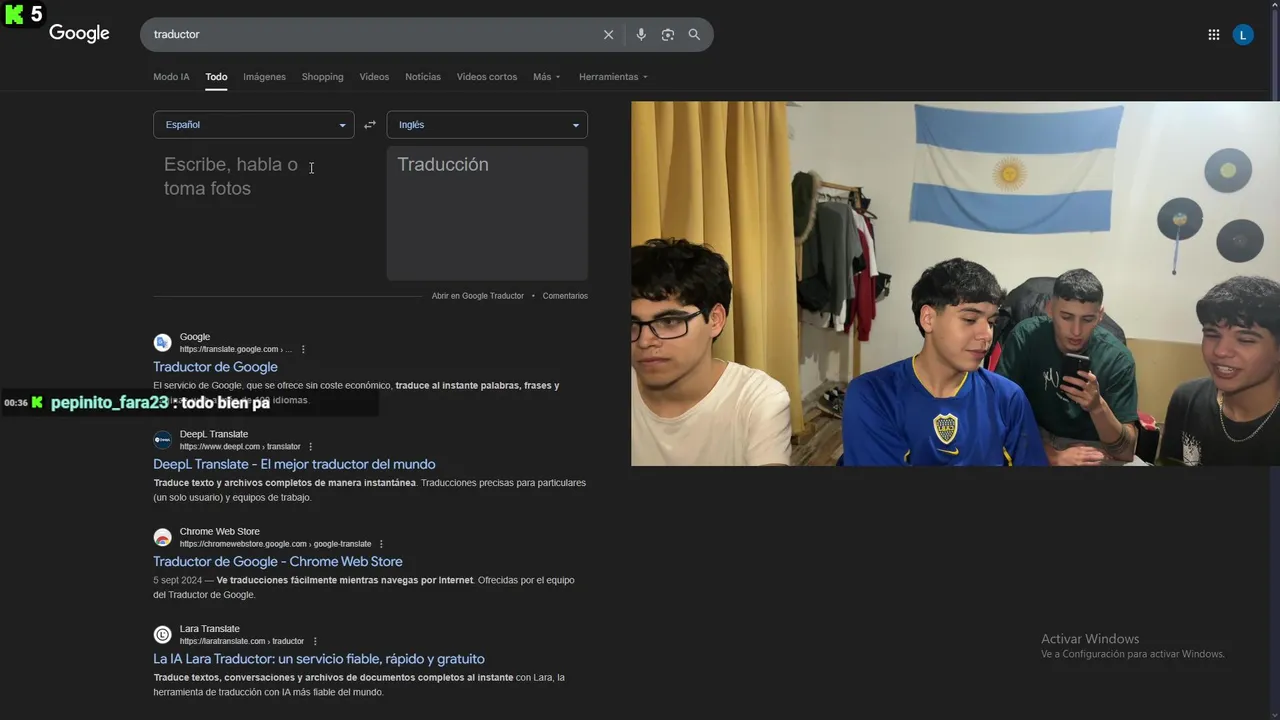Expand the Más search filters menu
The width and height of the screenshot is (1280, 720).
click(x=547, y=77)
